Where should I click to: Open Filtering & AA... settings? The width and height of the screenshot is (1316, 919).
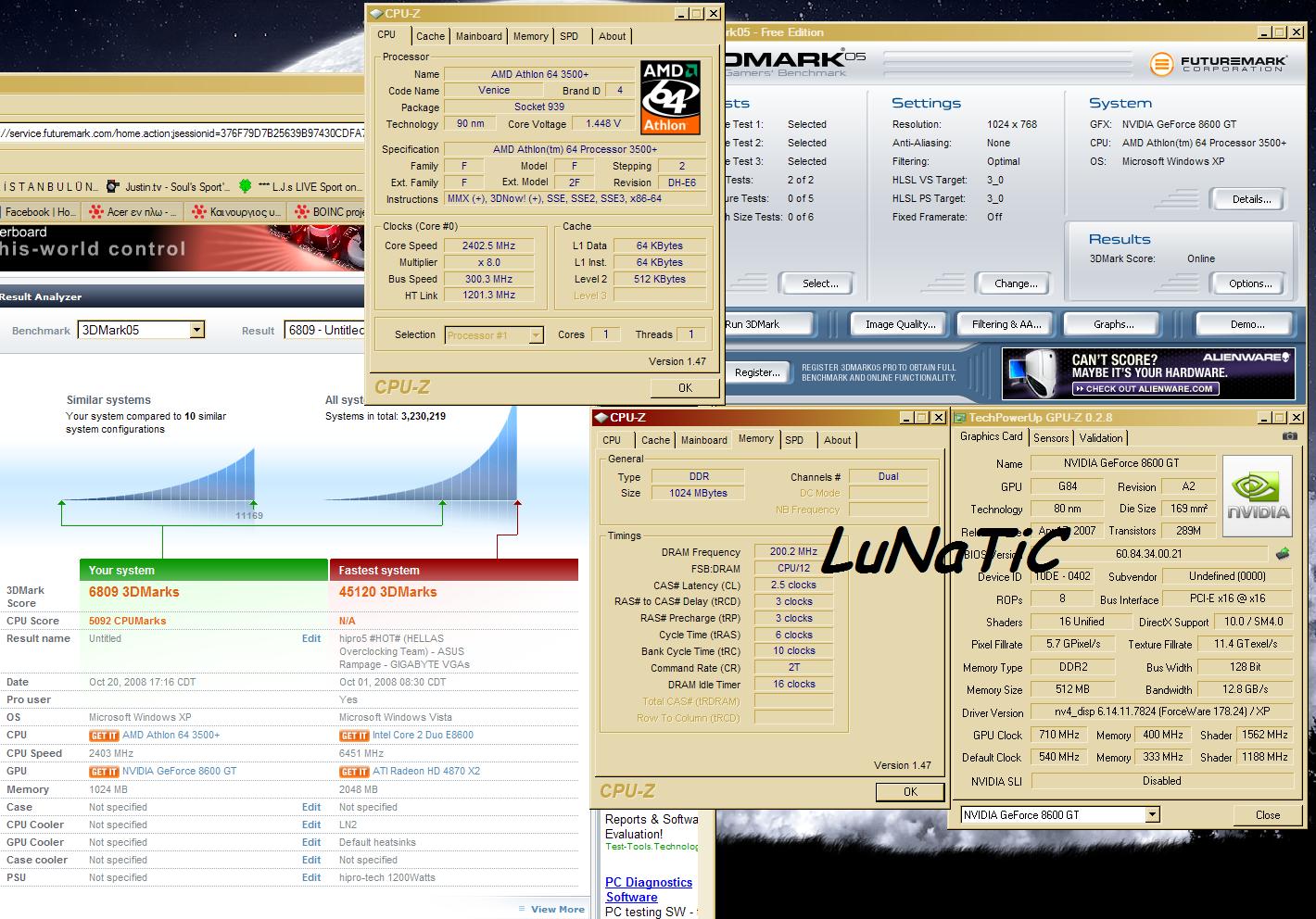[1006, 324]
